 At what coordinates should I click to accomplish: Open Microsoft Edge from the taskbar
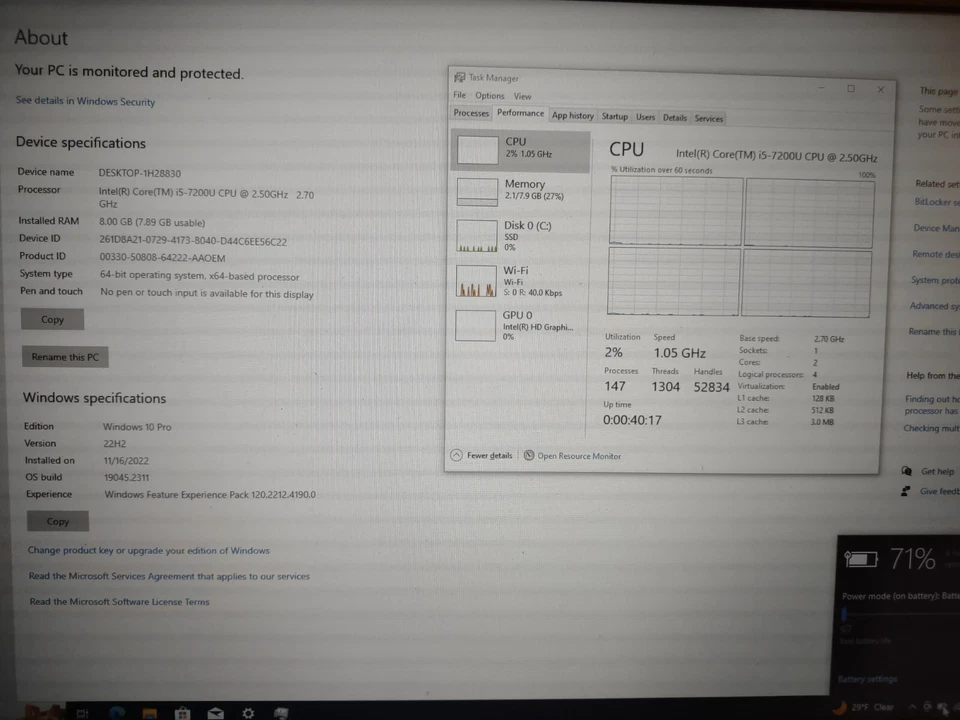coord(116,713)
